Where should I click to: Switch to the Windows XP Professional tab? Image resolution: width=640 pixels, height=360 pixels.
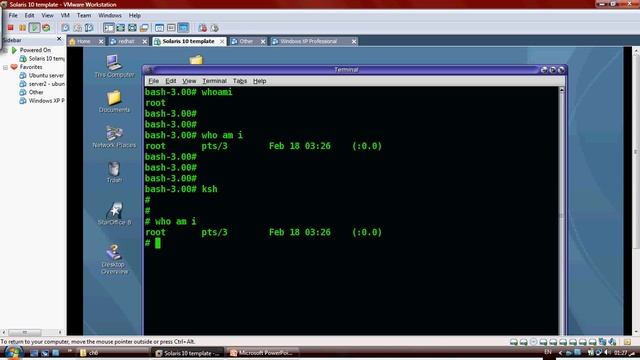coord(309,41)
